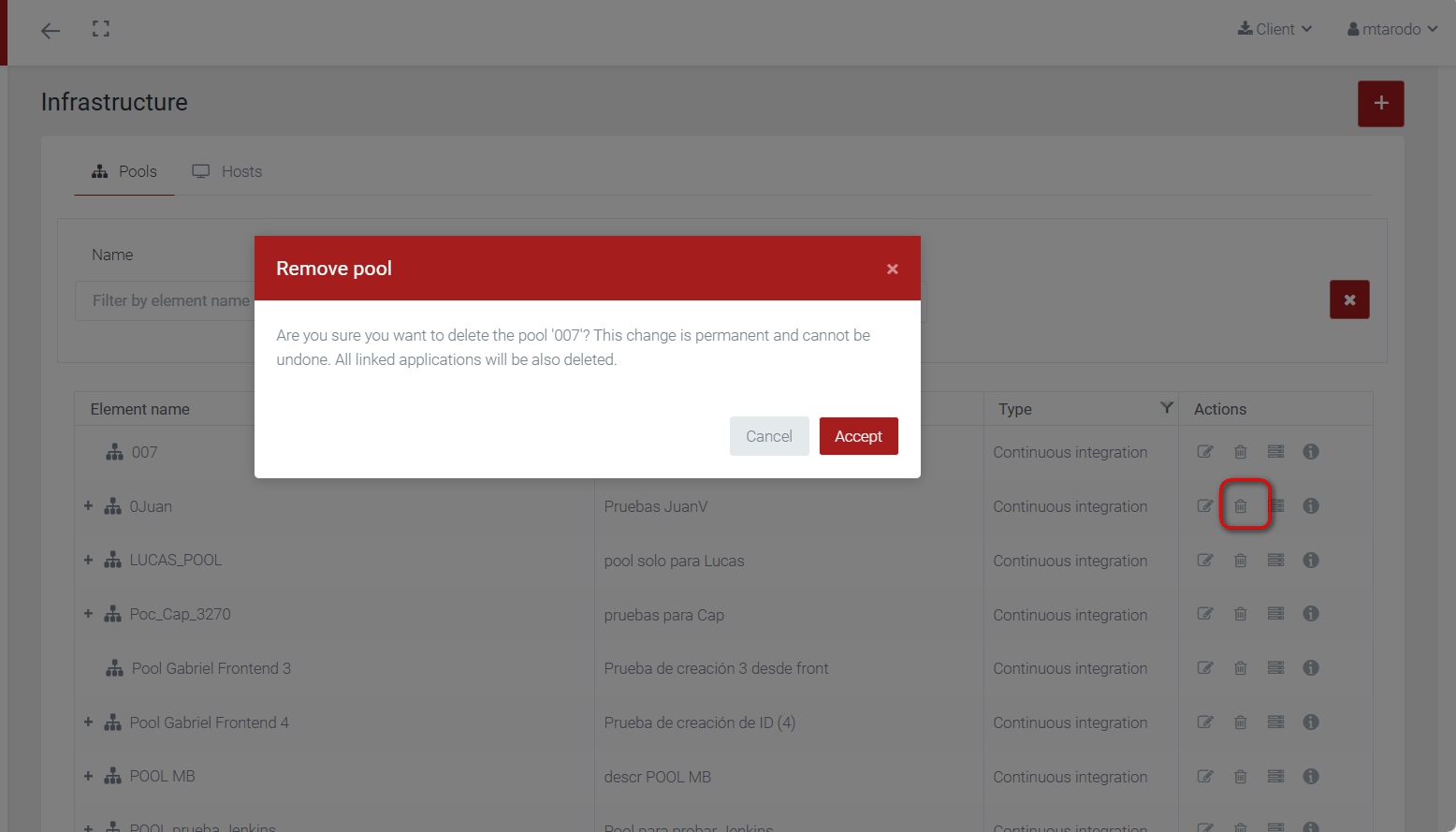Viewport: 1456px width, 832px height.
Task: Open hosts list icon for LUCAS_POOL
Action: 1275,561
